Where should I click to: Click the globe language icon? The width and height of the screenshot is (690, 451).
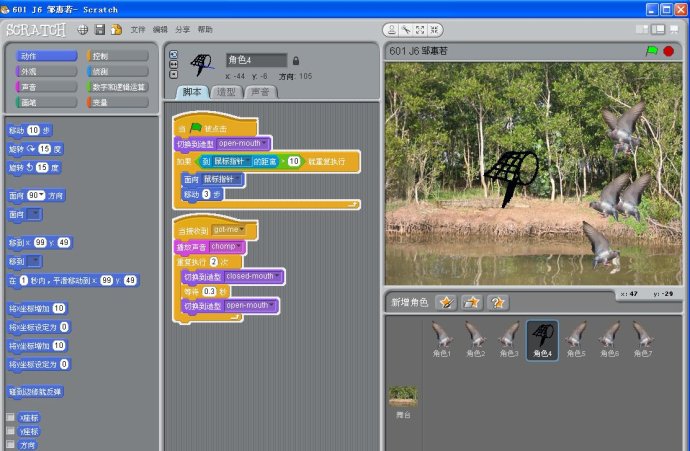click(x=82, y=29)
